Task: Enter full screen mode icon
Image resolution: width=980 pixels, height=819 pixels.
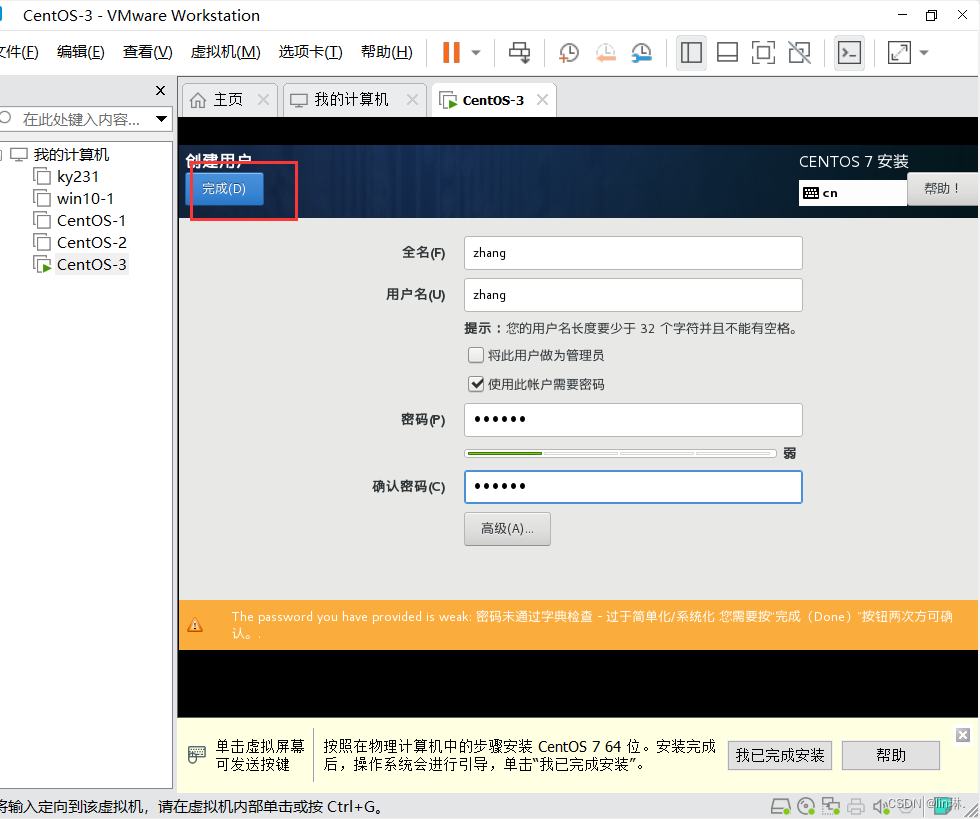Action: (x=763, y=53)
